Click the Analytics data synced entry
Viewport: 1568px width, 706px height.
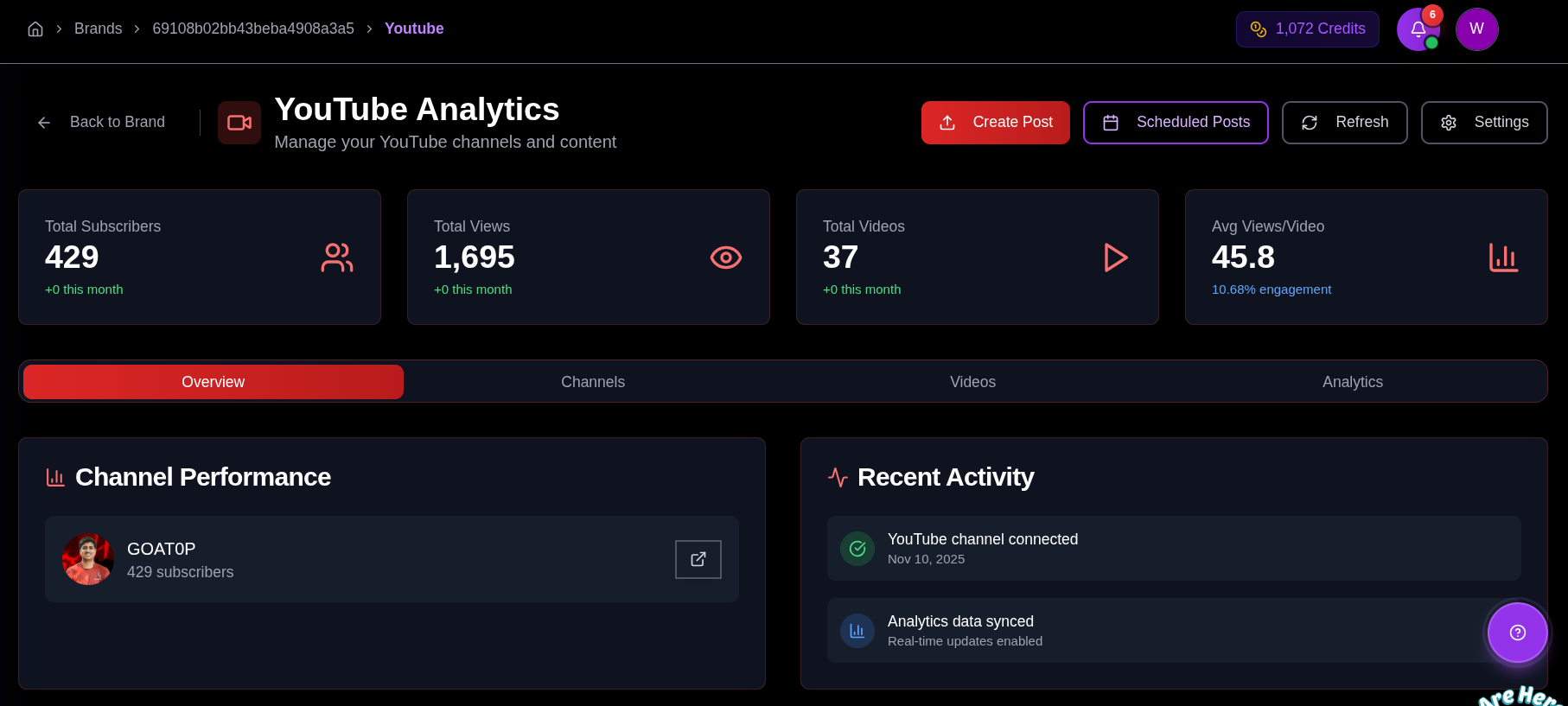click(x=1174, y=631)
